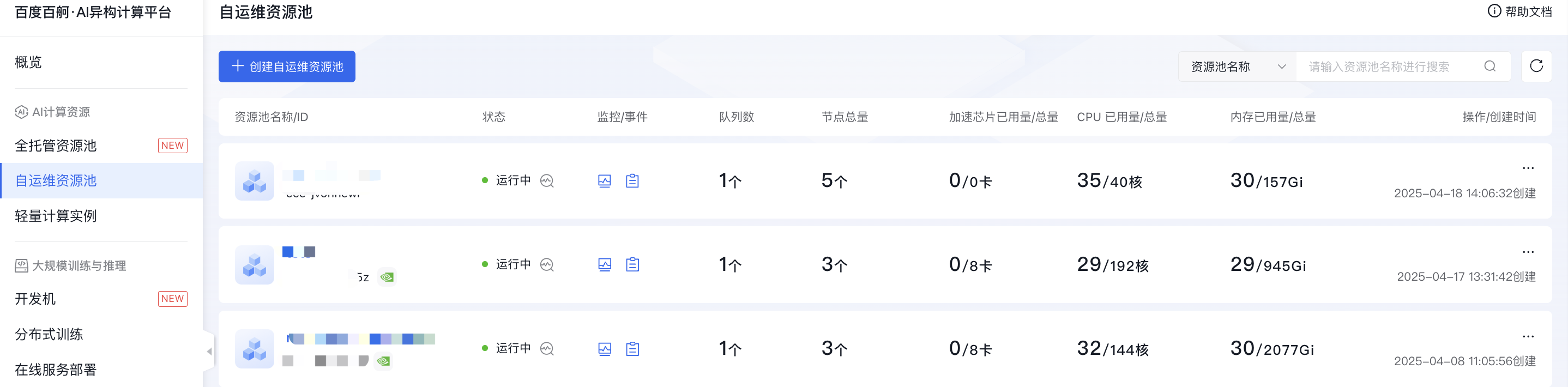Click the NEW badge next to 全托管资源池
This screenshot has width=1568, height=387.
(x=172, y=146)
